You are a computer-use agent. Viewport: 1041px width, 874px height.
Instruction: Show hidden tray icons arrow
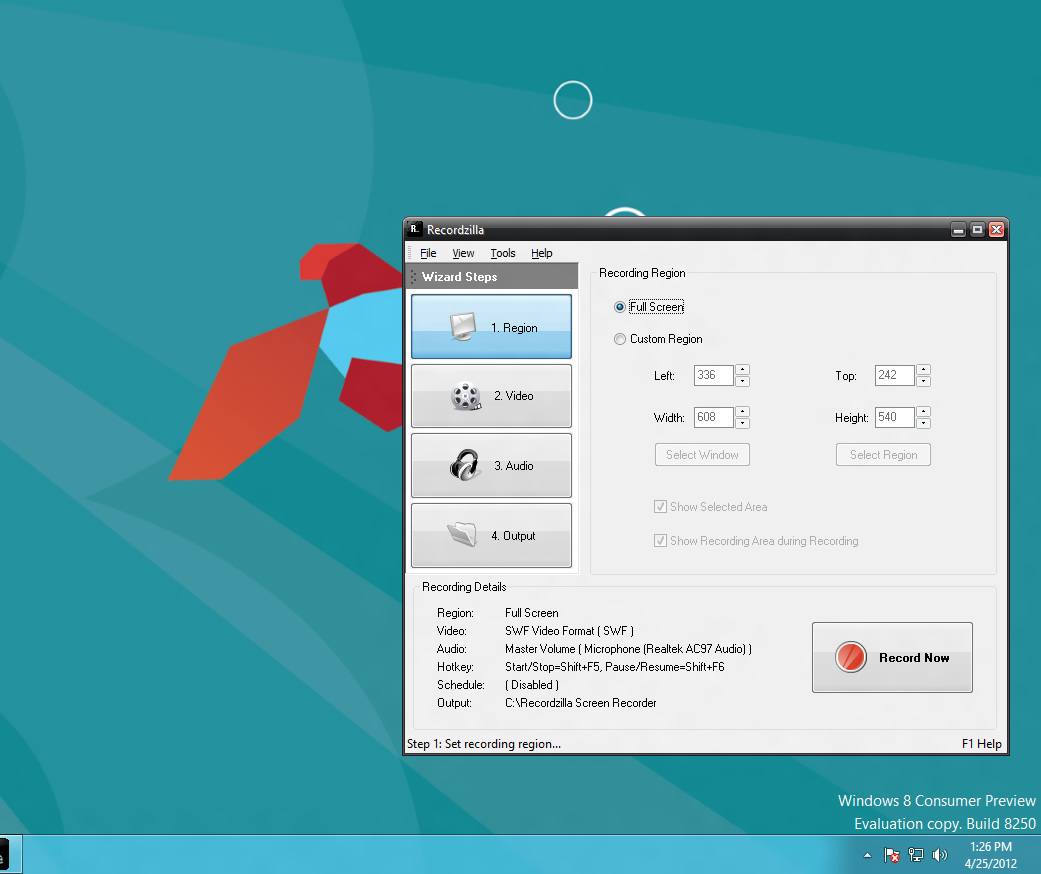(867, 855)
